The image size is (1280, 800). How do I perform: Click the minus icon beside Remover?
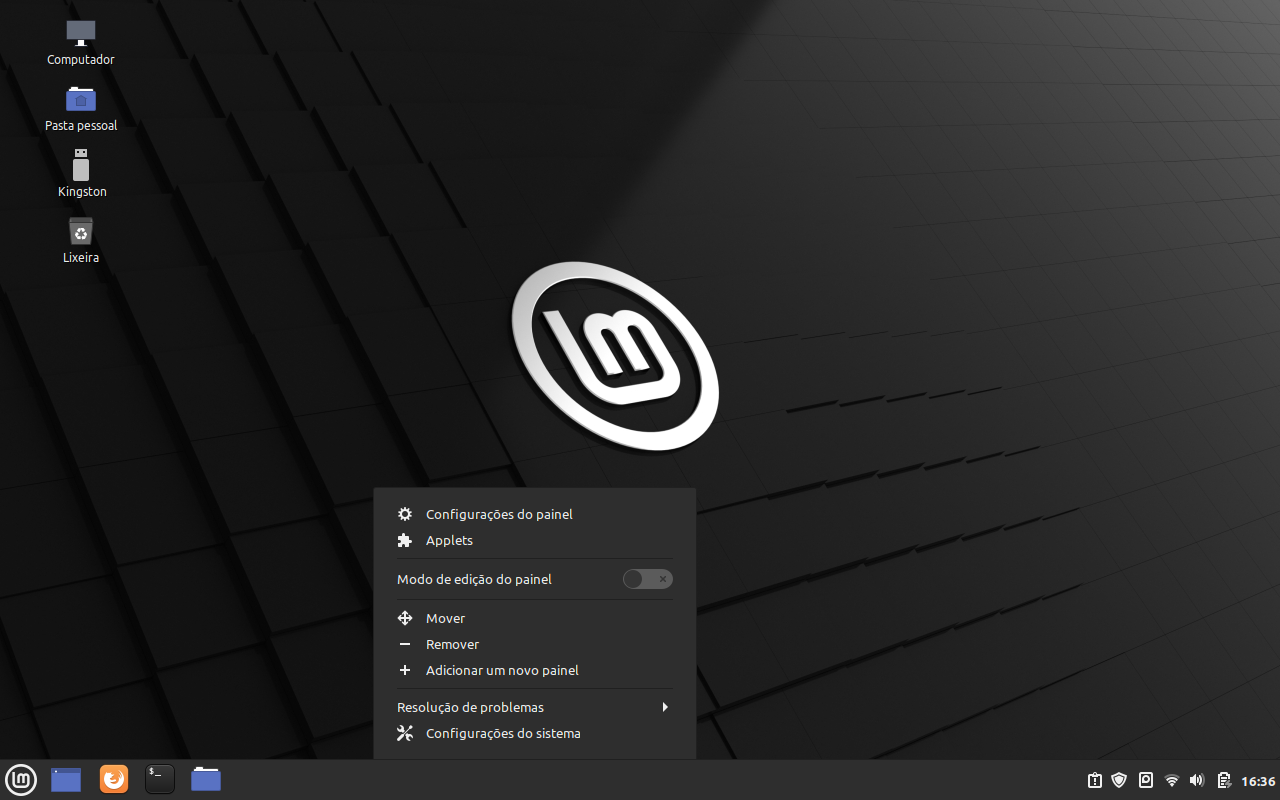coord(405,644)
